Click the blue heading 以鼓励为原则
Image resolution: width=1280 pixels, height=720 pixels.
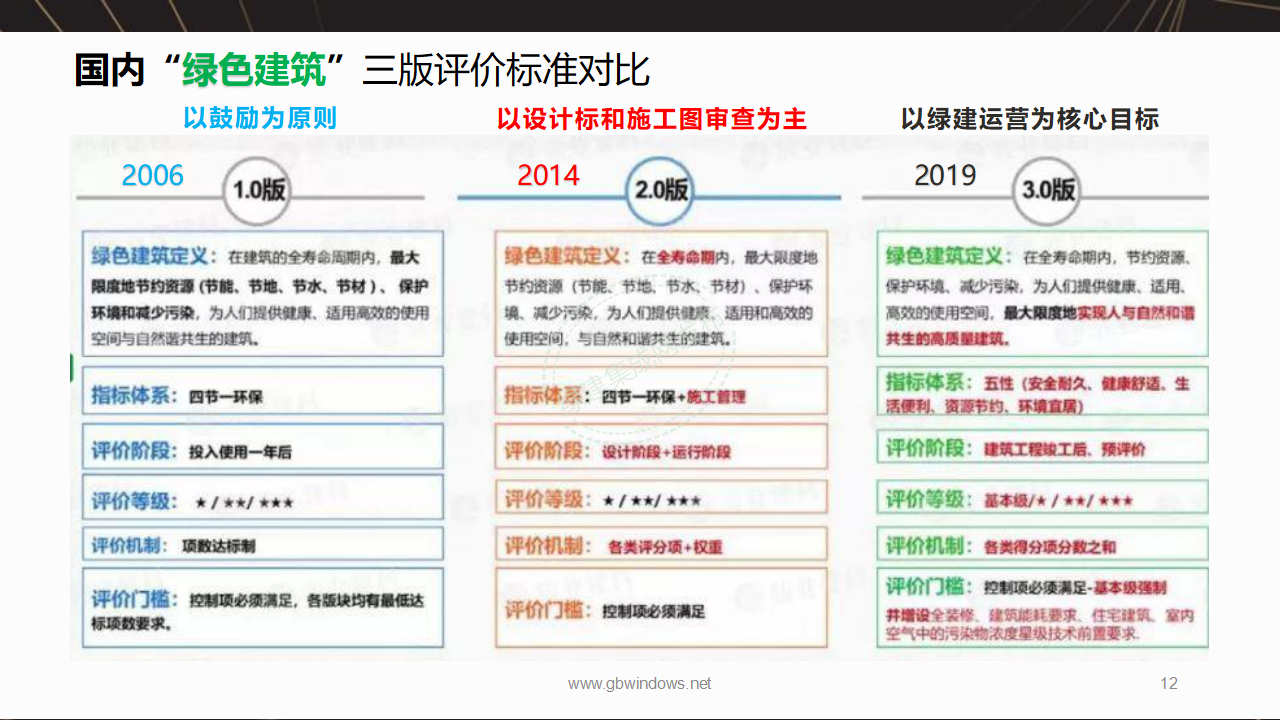[x=260, y=118]
